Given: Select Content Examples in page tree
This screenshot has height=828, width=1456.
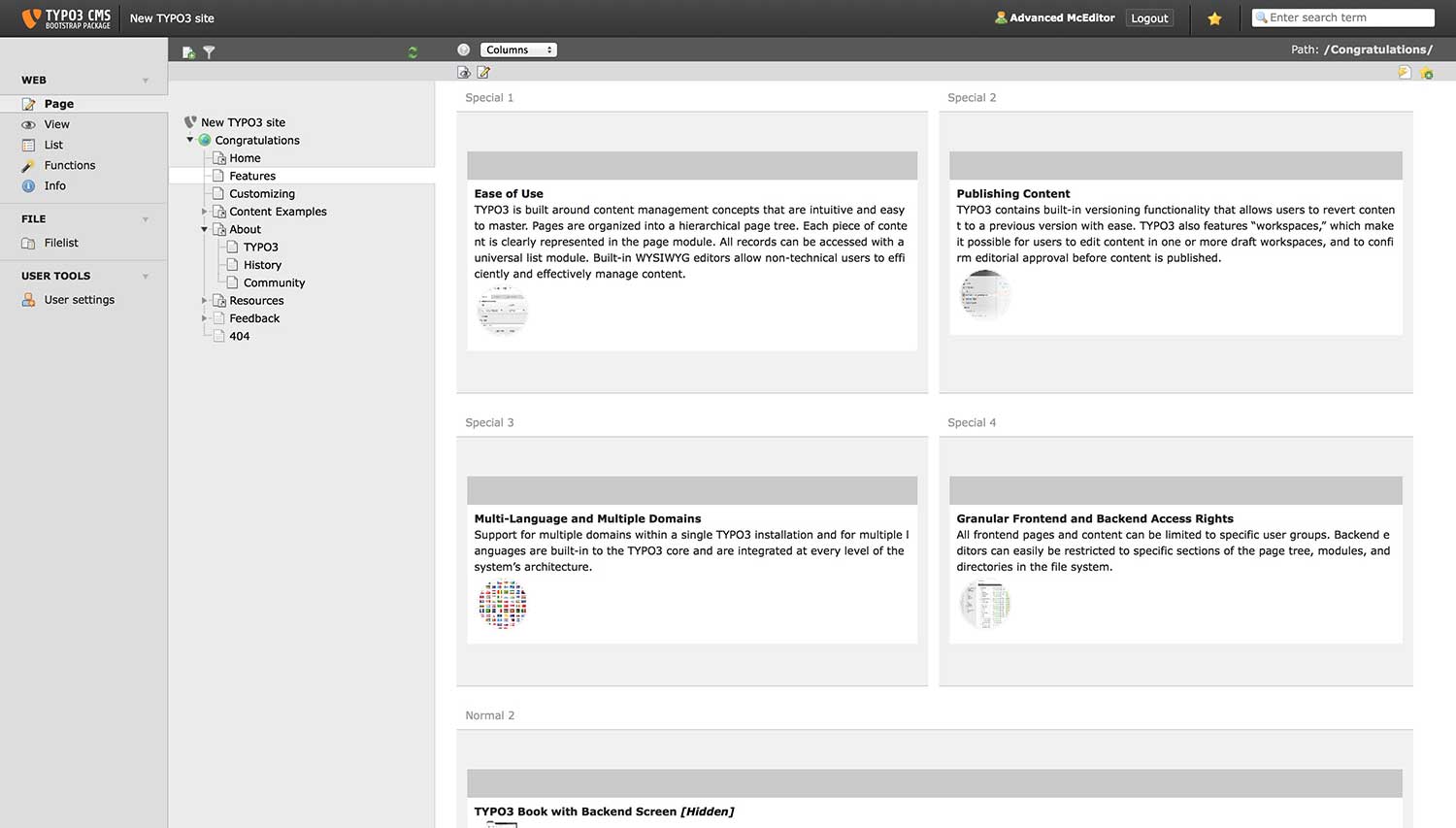Looking at the screenshot, I should [278, 212].
